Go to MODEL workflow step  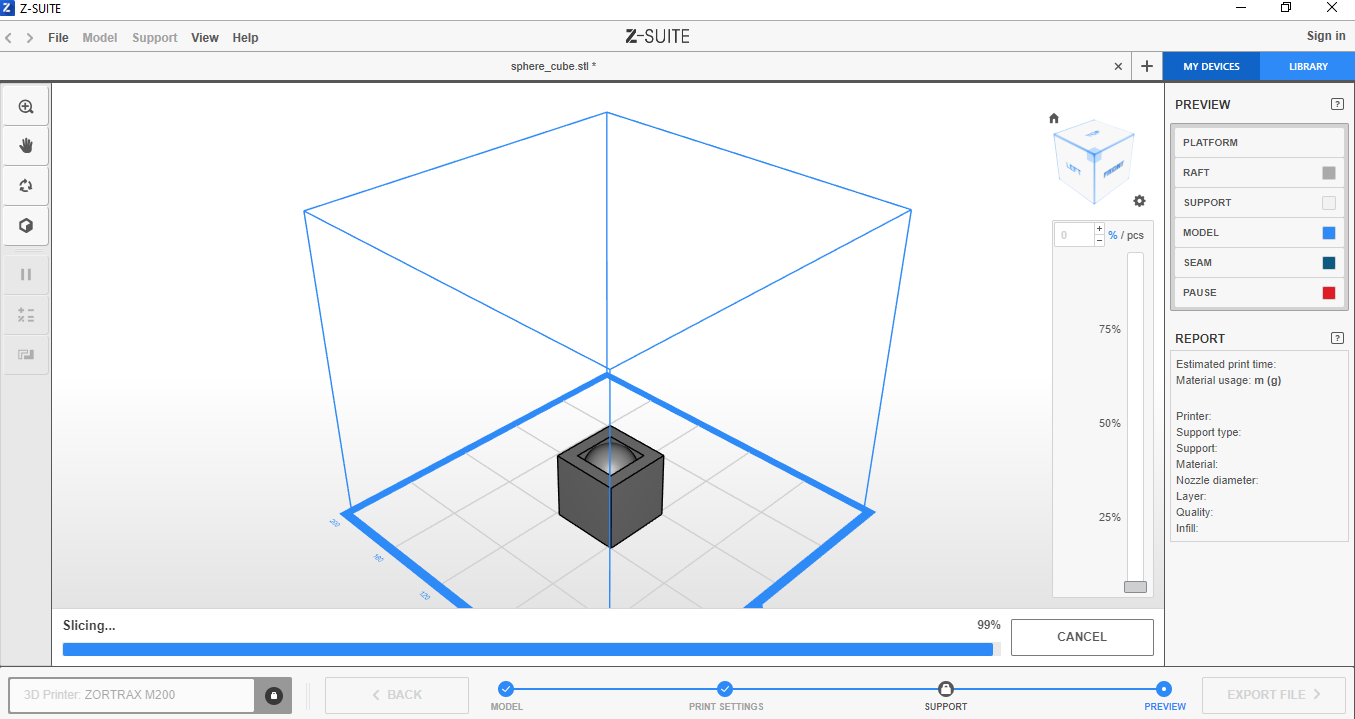[x=506, y=689]
